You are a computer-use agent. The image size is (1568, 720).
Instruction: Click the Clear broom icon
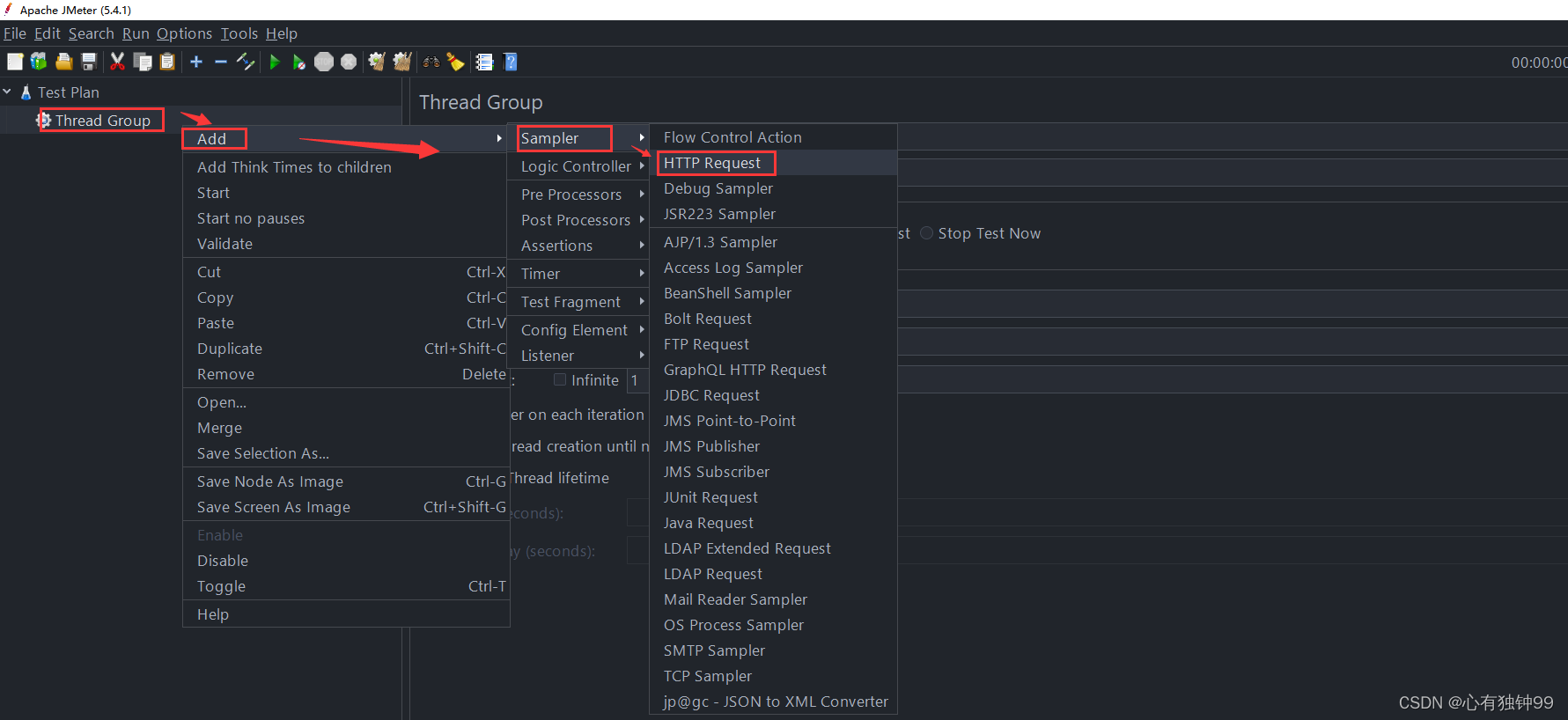click(377, 62)
